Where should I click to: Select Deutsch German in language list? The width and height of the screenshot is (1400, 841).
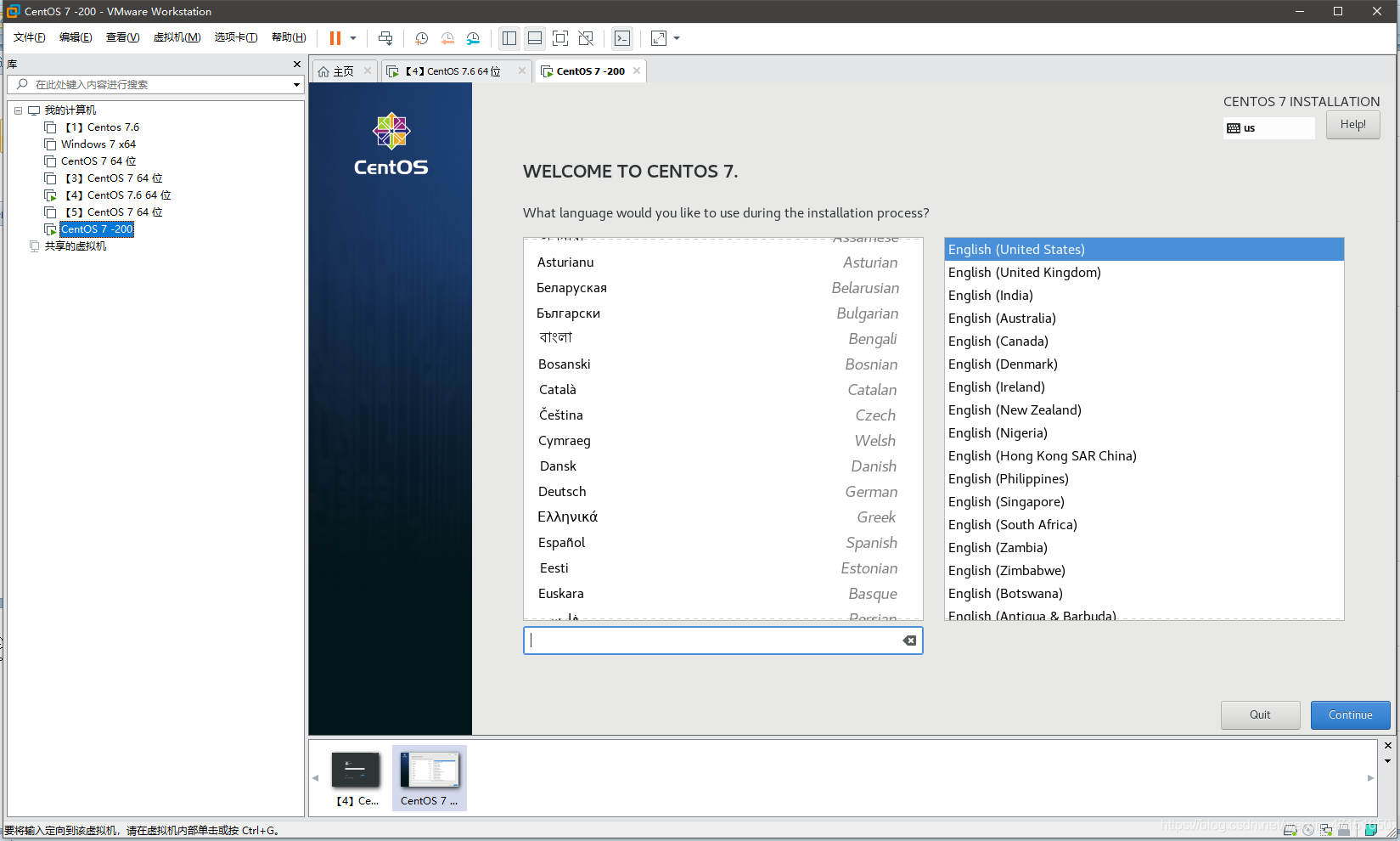723,492
